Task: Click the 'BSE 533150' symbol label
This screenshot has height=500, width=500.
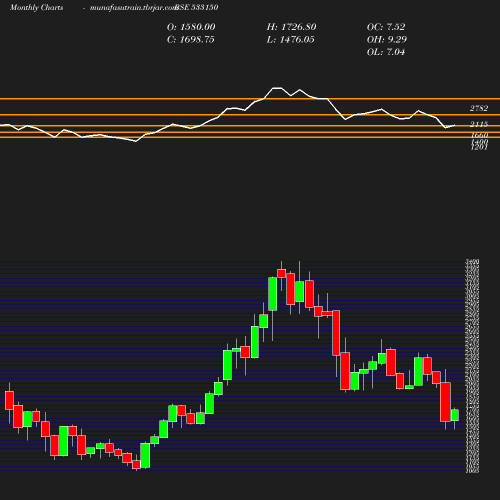Action: (x=197, y=8)
